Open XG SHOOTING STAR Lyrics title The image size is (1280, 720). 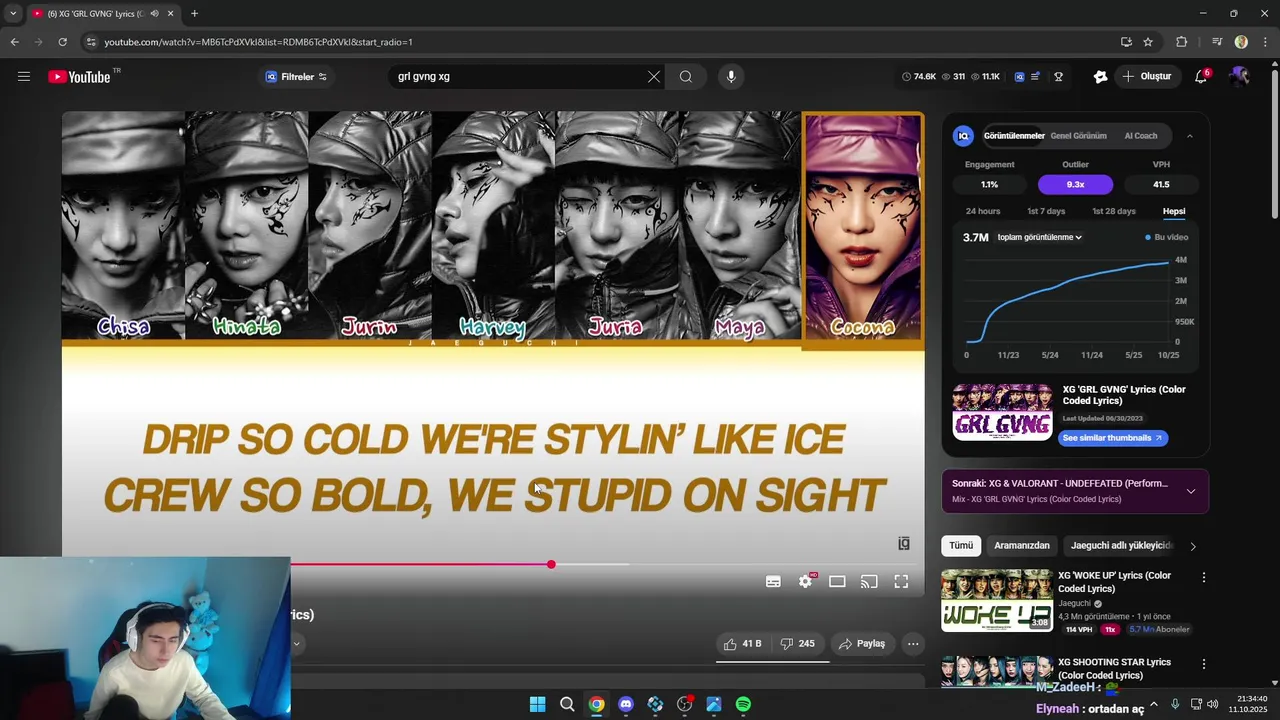[x=1114, y=669]
